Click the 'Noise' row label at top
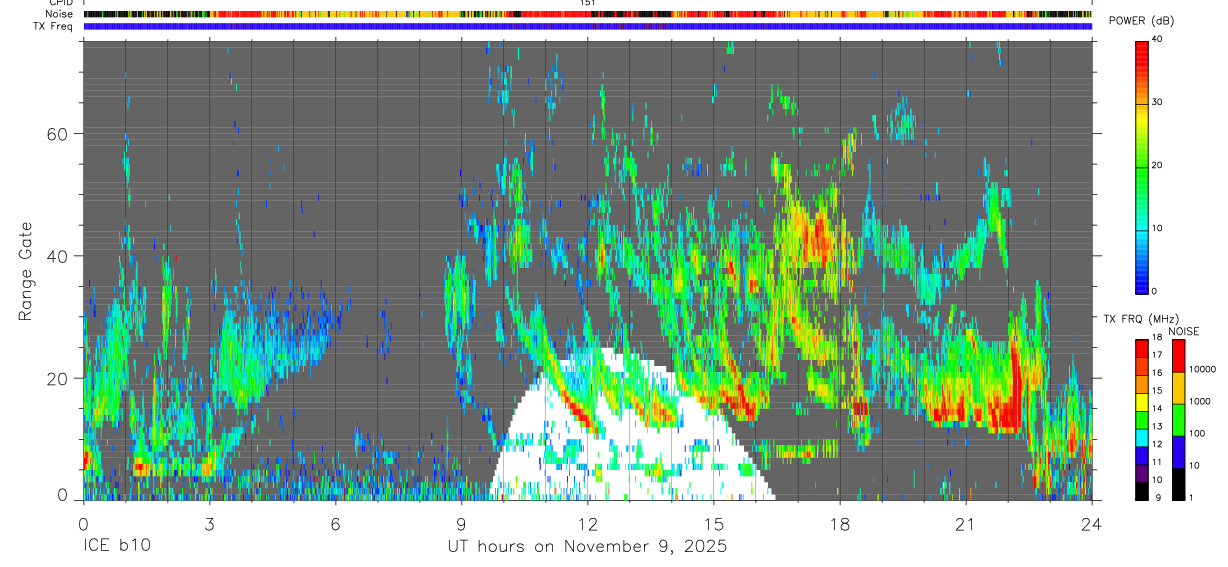The width and height of the screenshot is (1228, 567). click(59, 14)
